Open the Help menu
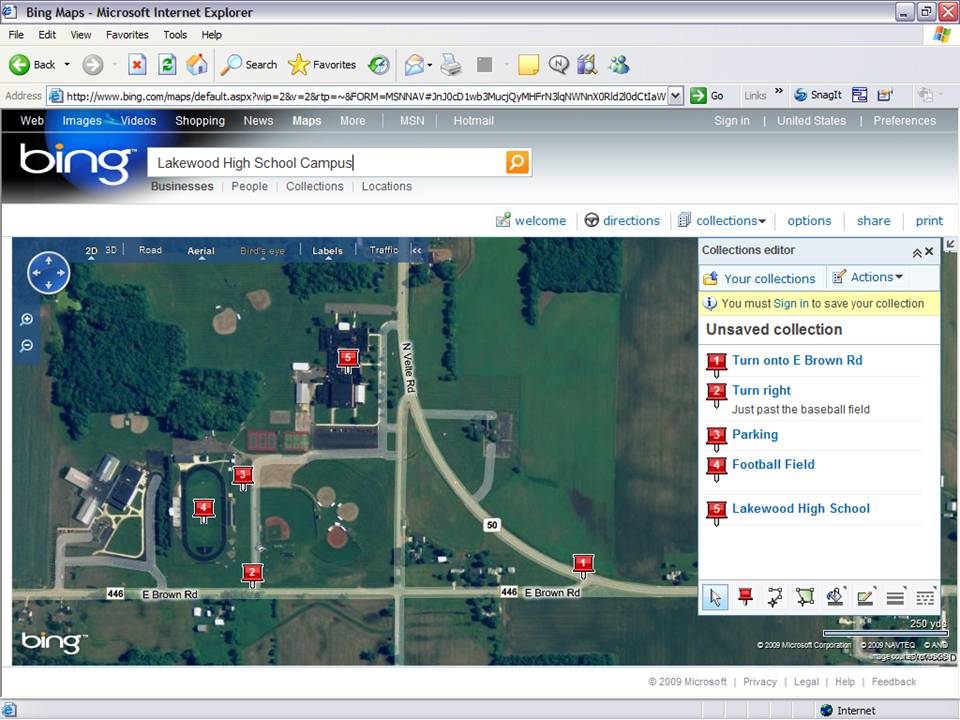Image resolution: width=960 pixels, height=720 pixels. pyautogui.click(x=211, y=35)
